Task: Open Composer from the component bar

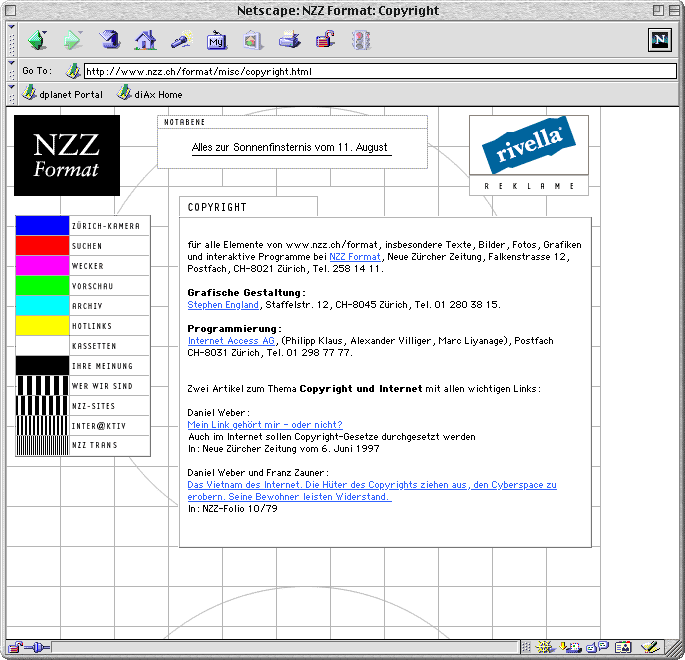Action: click(x=650, y=647)
